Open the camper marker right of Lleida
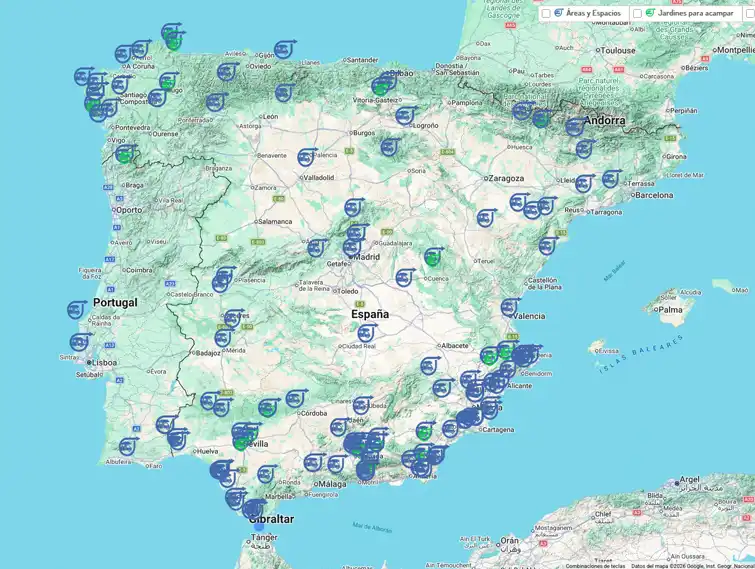Screen dimensions: 755x569 pos(585,183)
